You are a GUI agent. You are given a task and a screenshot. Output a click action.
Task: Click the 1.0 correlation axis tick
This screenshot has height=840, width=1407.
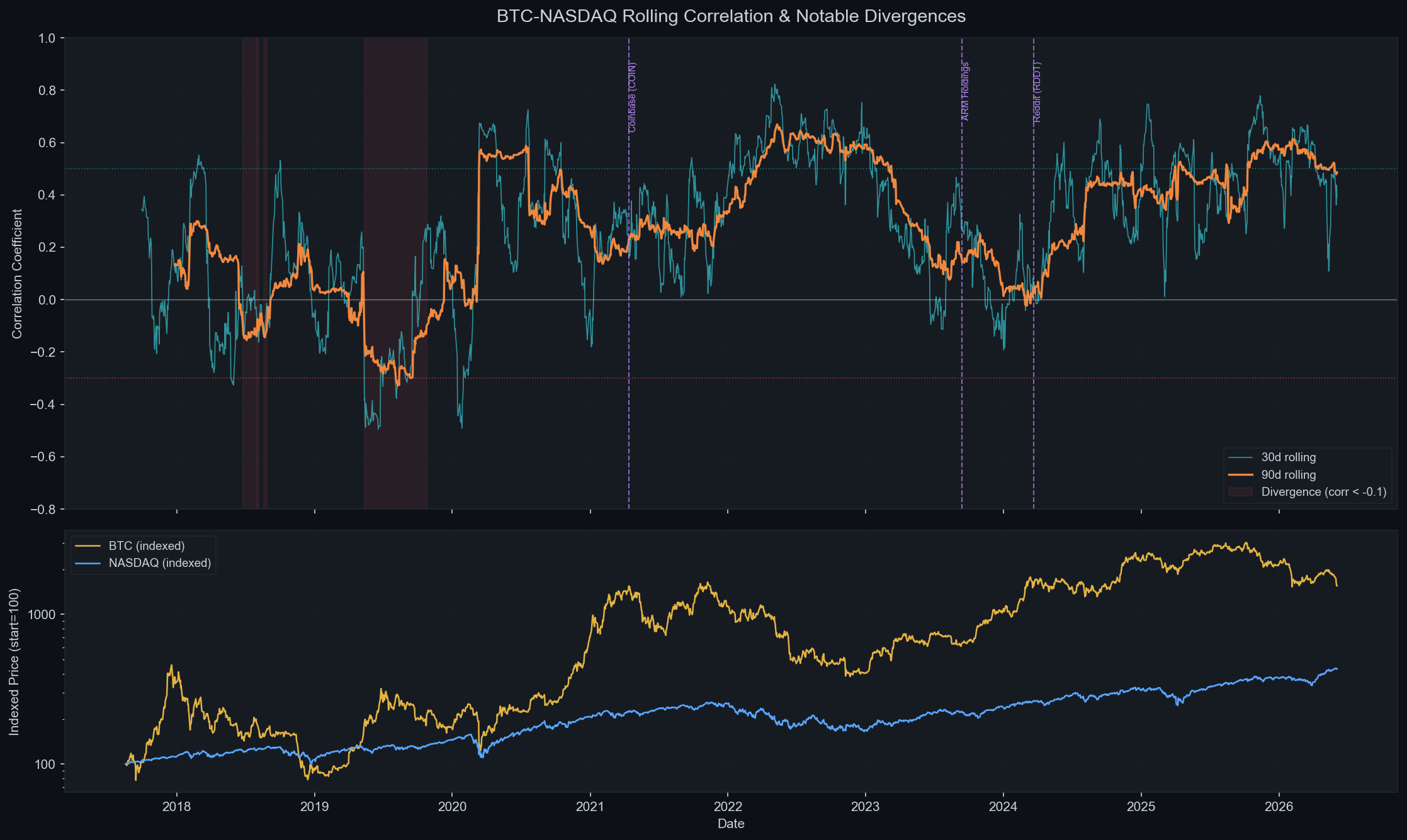pos(47,38)
